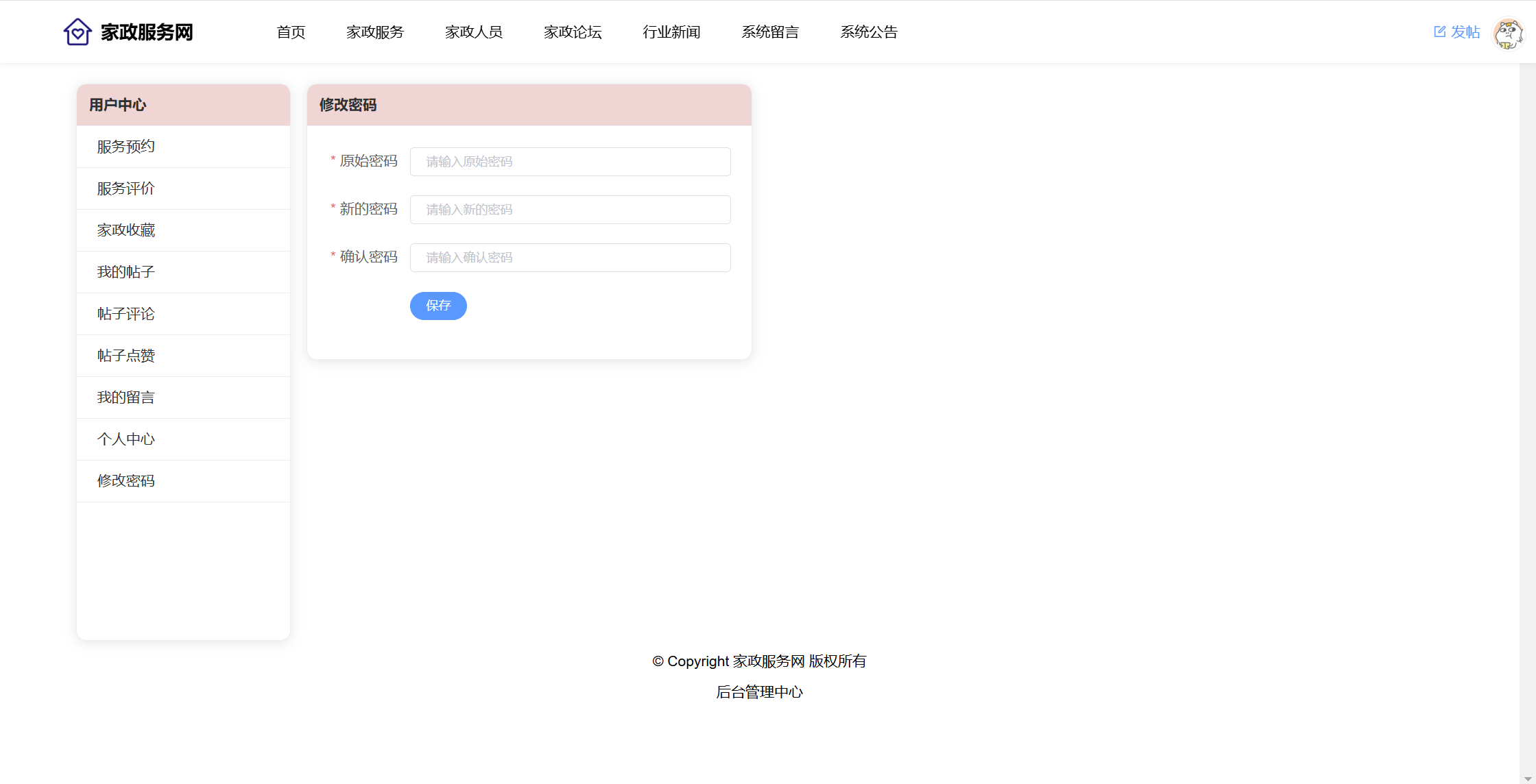Focus the 新的密码 input field
The height and width of the screenshot is (784, 1536).
point(570,210)
